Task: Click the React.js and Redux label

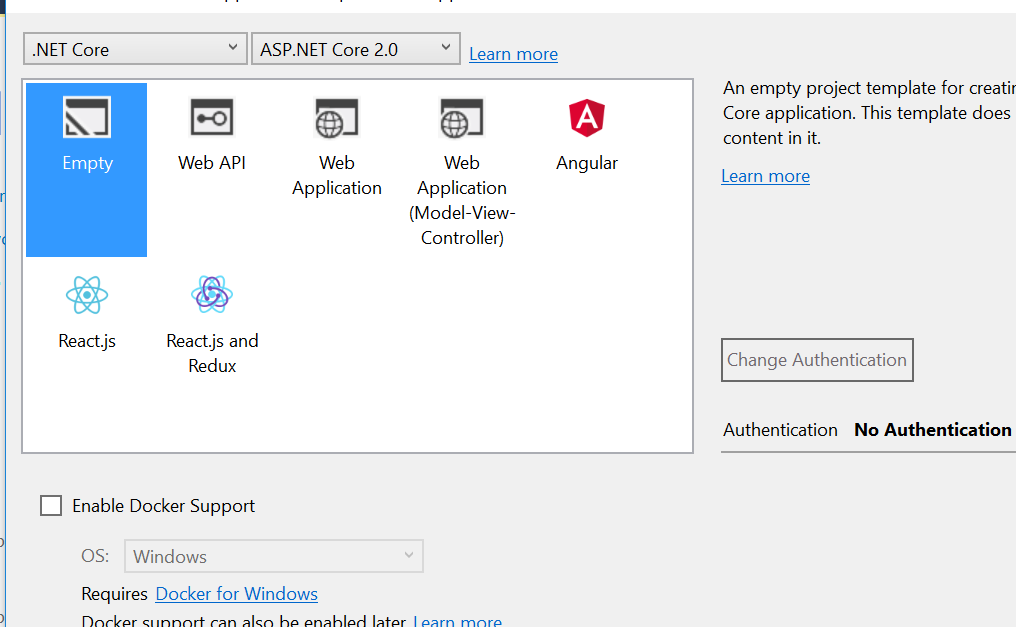Action: [212, 353]
